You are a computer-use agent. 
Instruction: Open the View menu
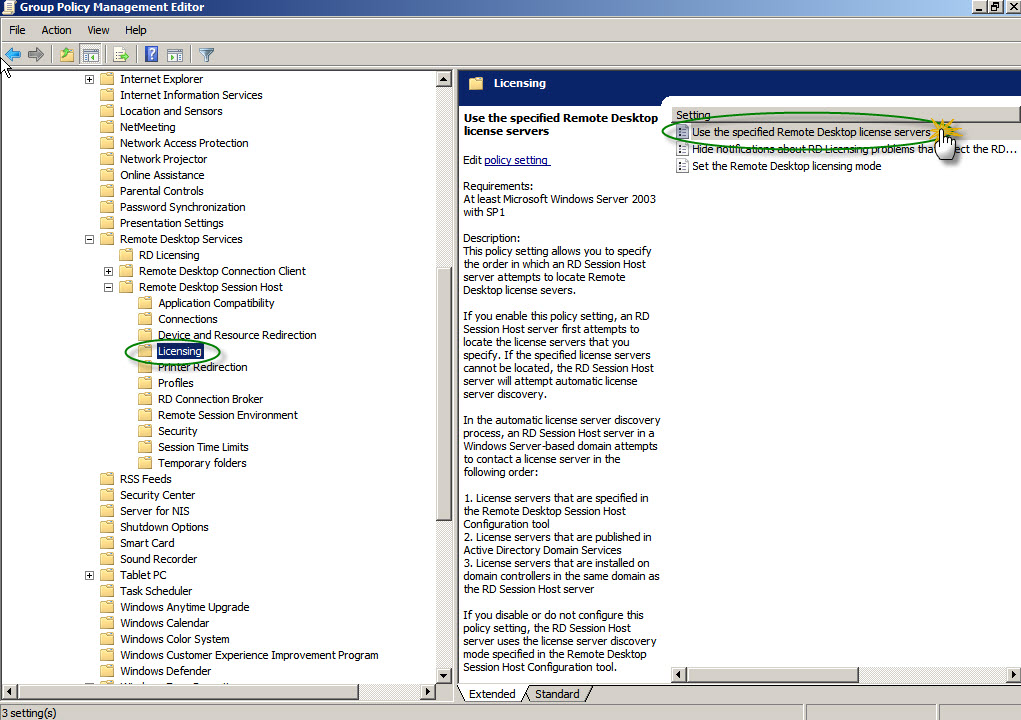[x=98, y=30]
